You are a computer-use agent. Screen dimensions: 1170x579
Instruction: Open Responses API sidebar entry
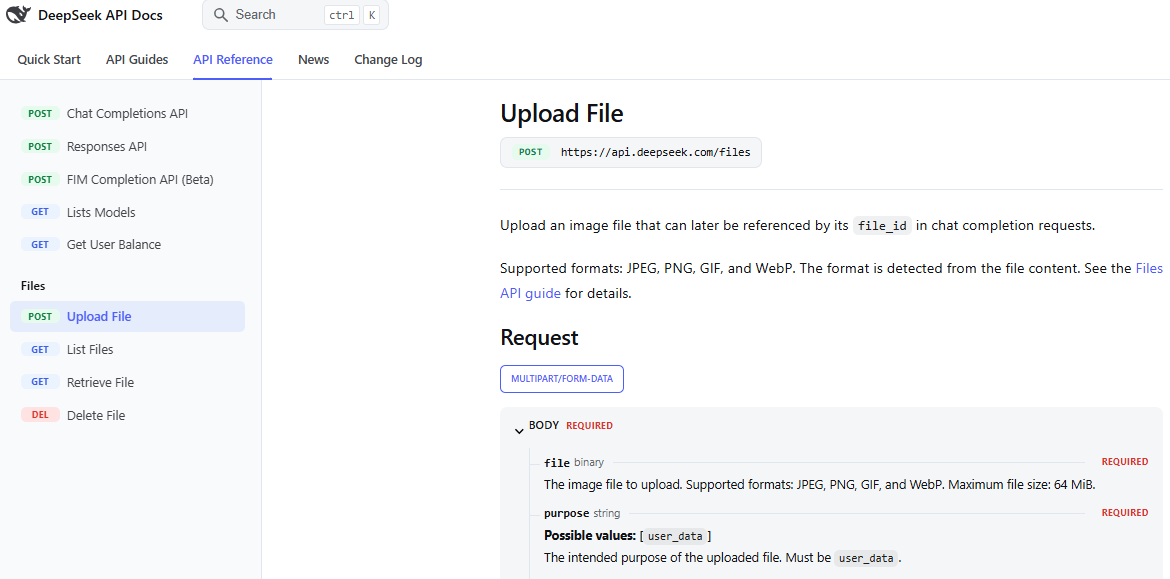pos(128,146)
